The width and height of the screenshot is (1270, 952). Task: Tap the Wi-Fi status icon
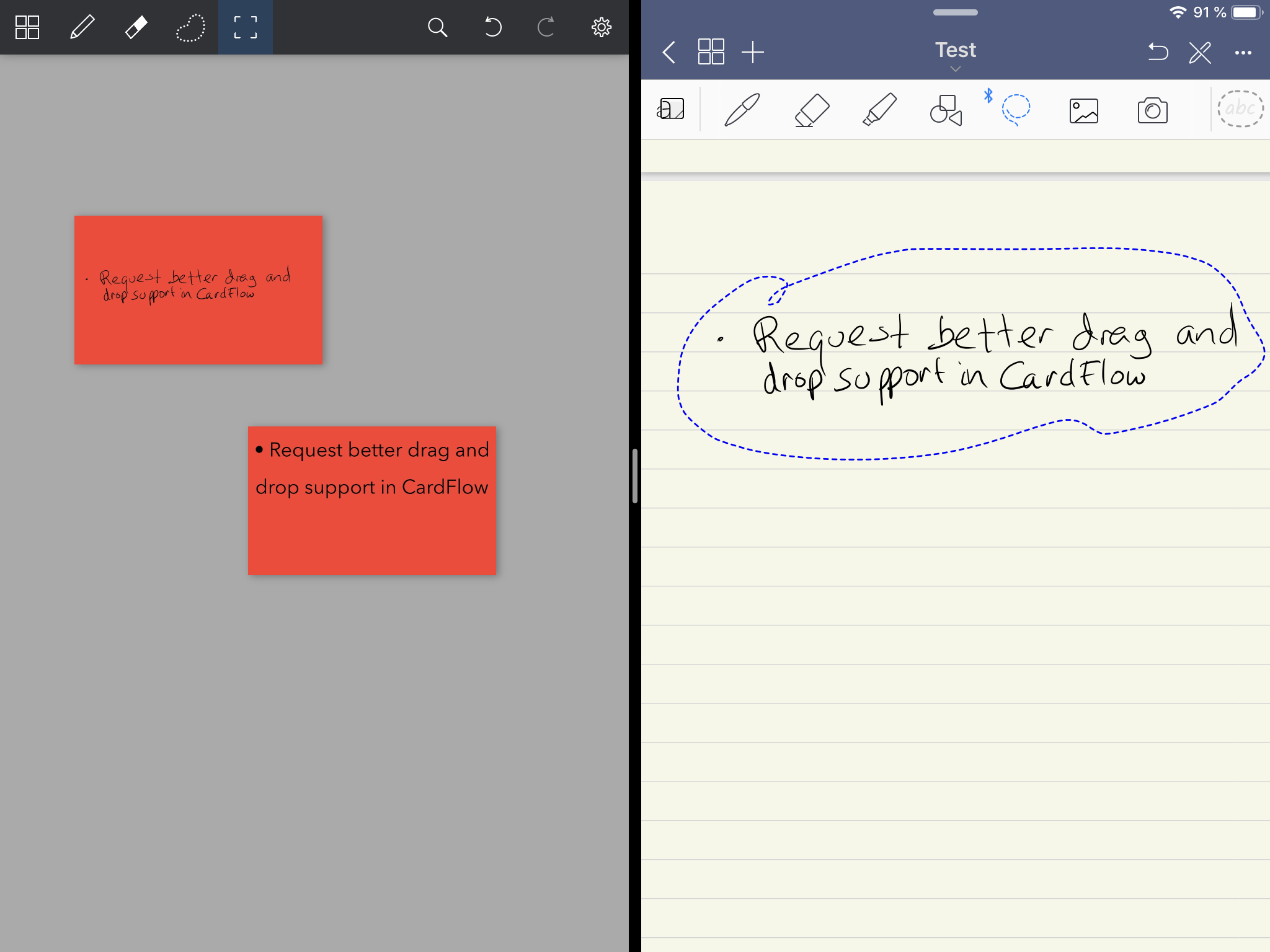(x=1178, y=12)
